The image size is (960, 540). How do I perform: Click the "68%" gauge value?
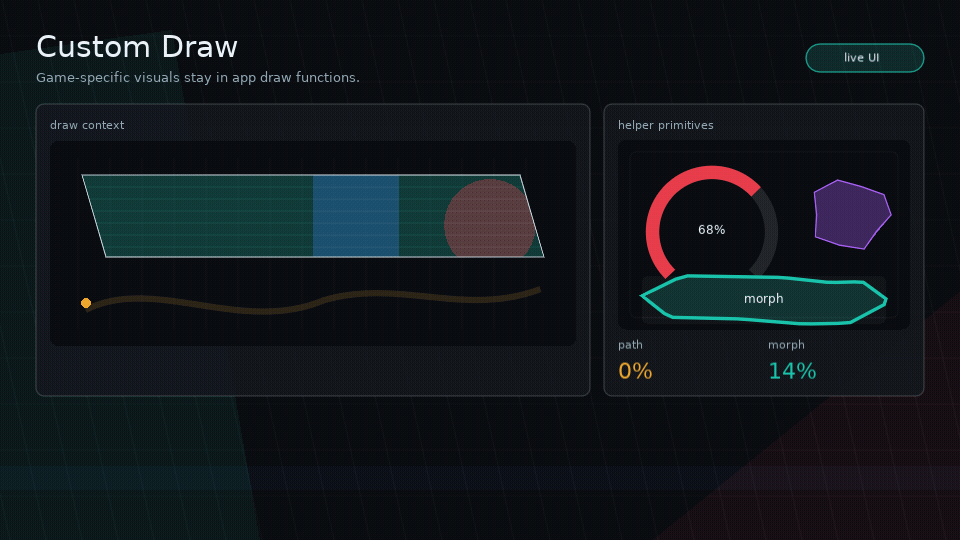[x=711, y=230]
